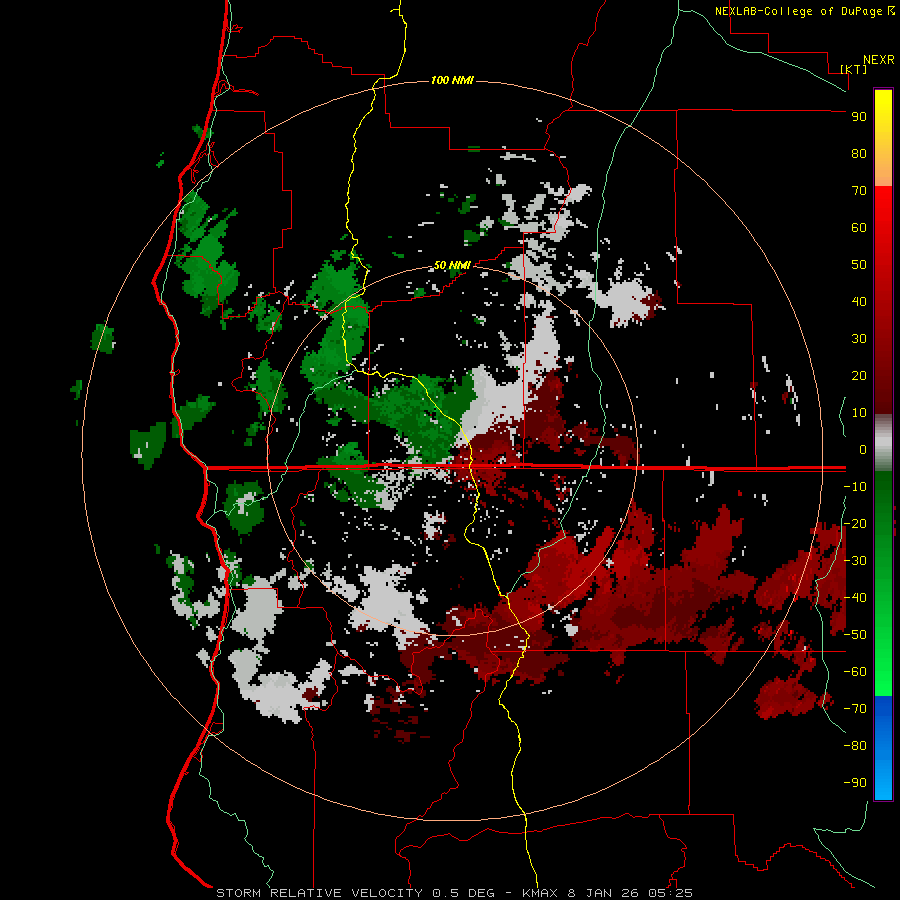Click the NEXR label above the color scale
This screenshot has width=900, height=900.
pyautogui.click(x=879, y=60)
